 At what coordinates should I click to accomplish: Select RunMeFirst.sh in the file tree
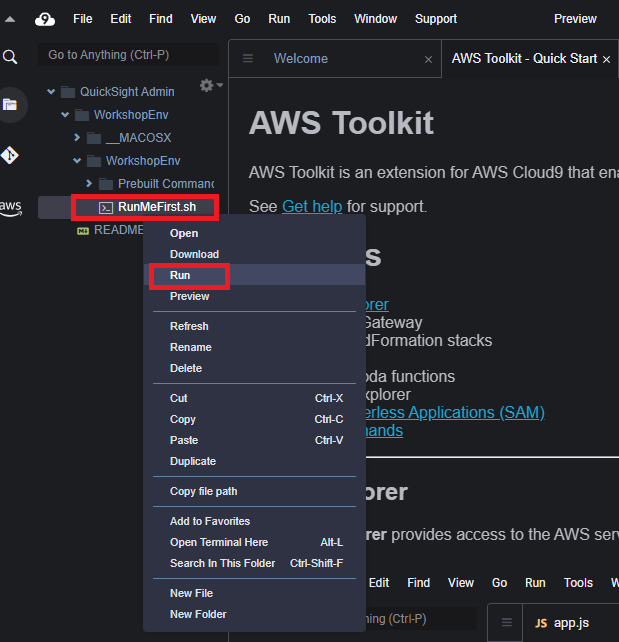point(157,207)
